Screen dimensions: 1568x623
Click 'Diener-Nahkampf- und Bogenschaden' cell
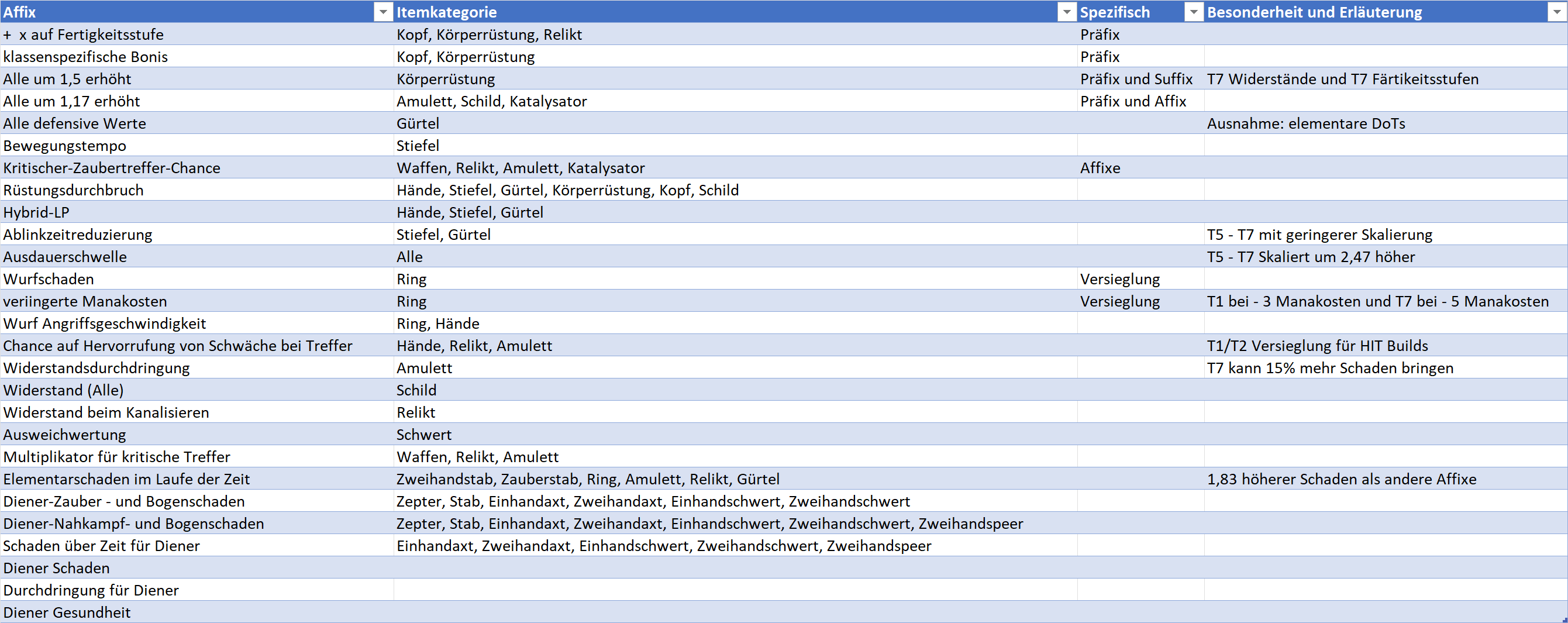197,523
